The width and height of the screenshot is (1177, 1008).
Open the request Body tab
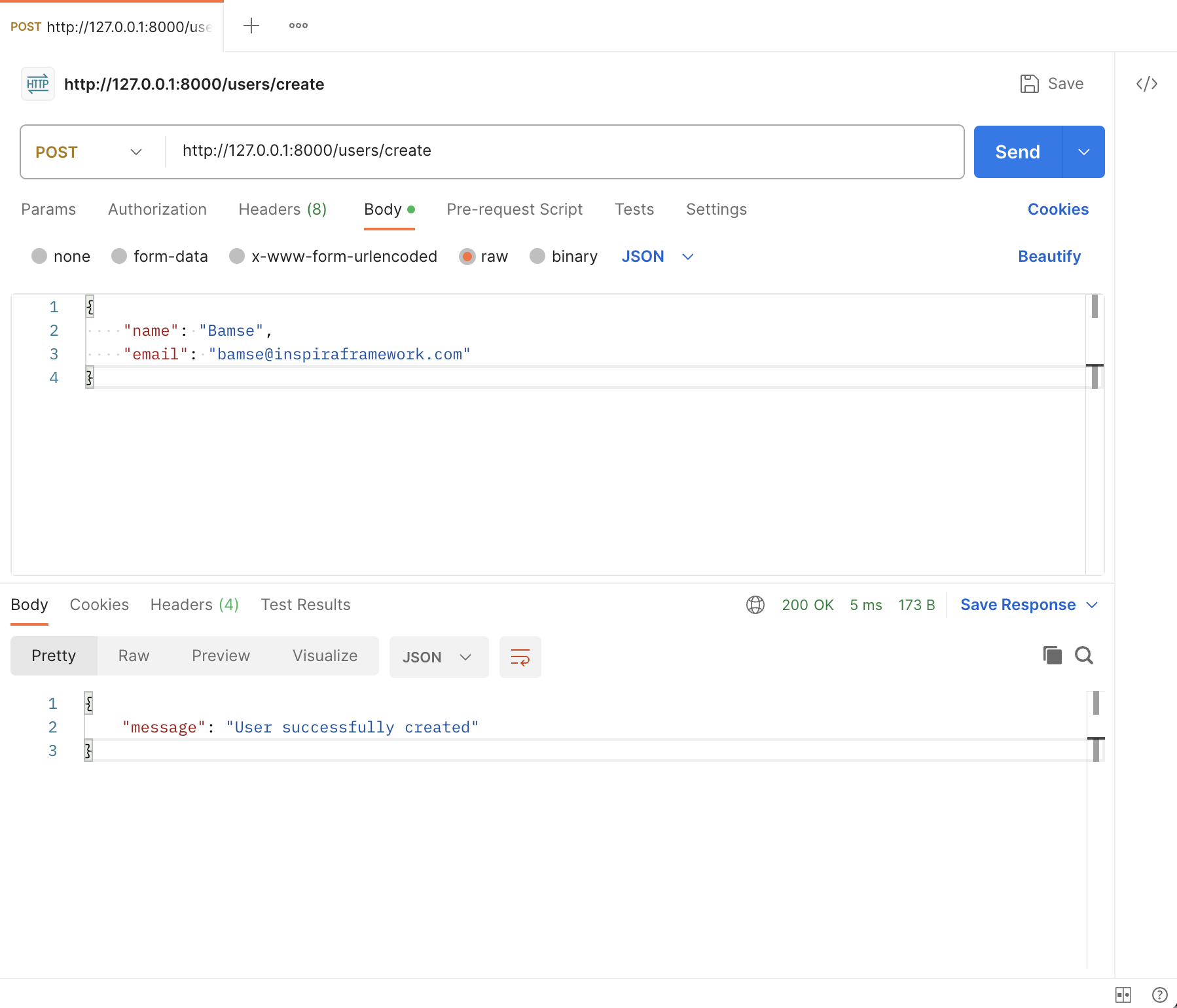[389, 209]
